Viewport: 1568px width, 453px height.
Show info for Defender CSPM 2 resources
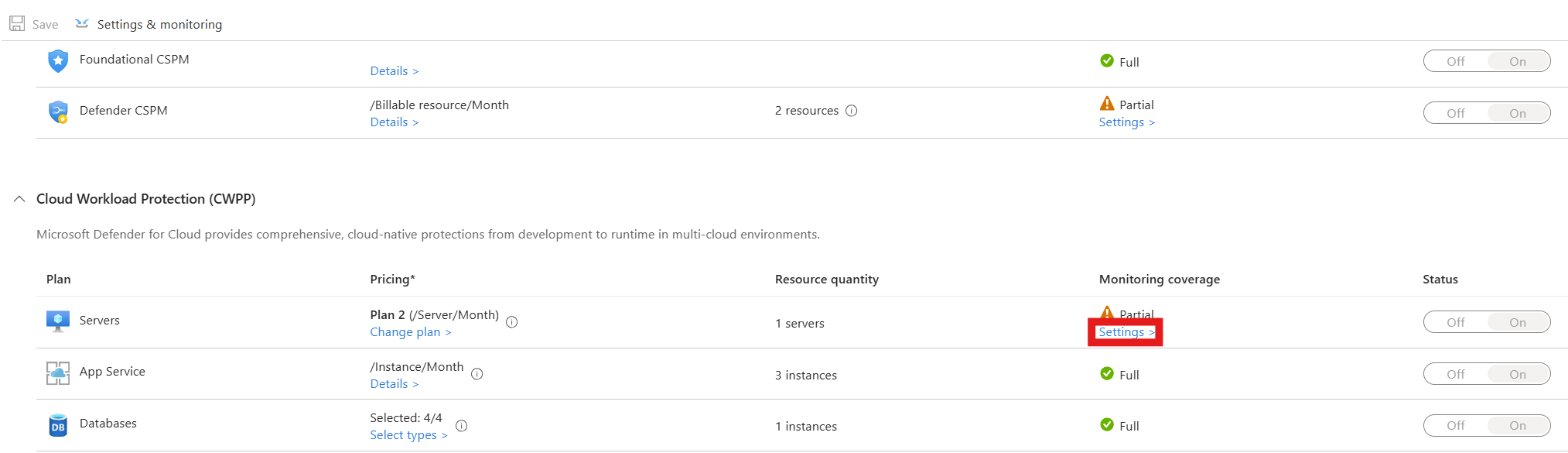pos(852,111)
